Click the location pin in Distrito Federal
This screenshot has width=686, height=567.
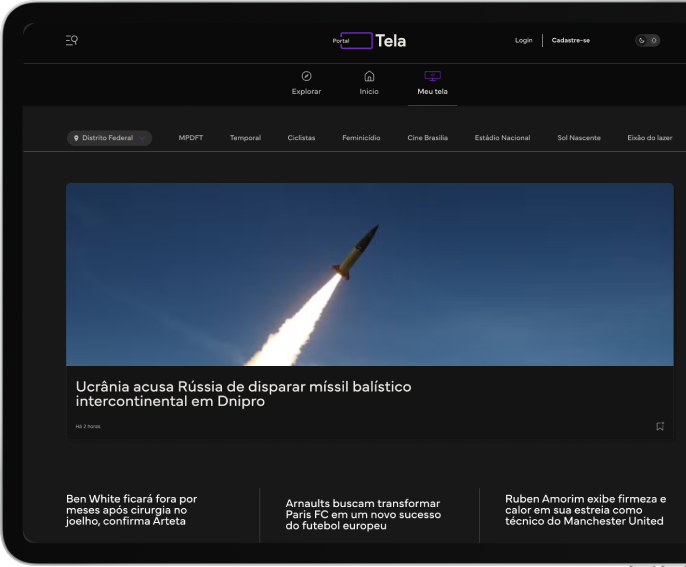point(76,138)
